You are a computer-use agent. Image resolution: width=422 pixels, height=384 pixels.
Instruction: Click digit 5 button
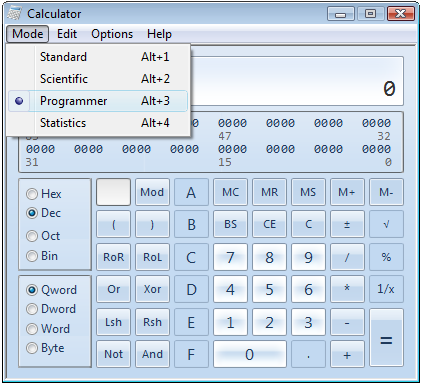coord(269,289)
